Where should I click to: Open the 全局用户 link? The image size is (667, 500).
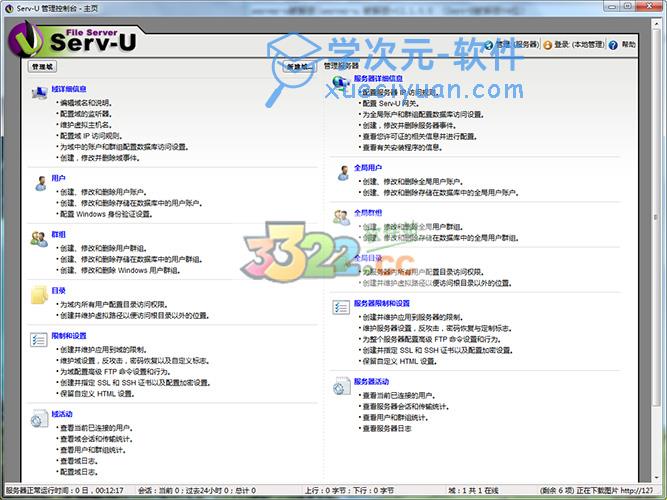(x=368, y=168)
